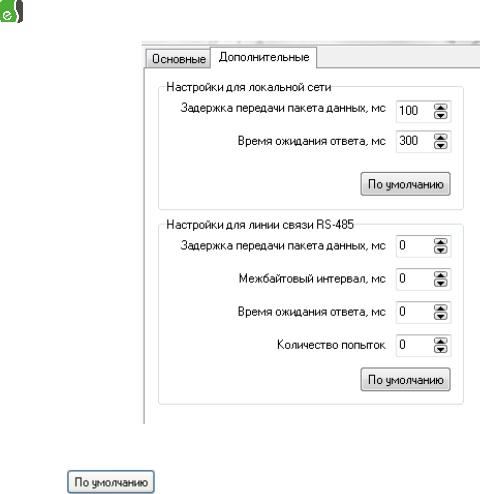This screenshot has height=494, width=480.
Task: Decrease RS-485 packet transmission delay
Action: coord(441,250)
